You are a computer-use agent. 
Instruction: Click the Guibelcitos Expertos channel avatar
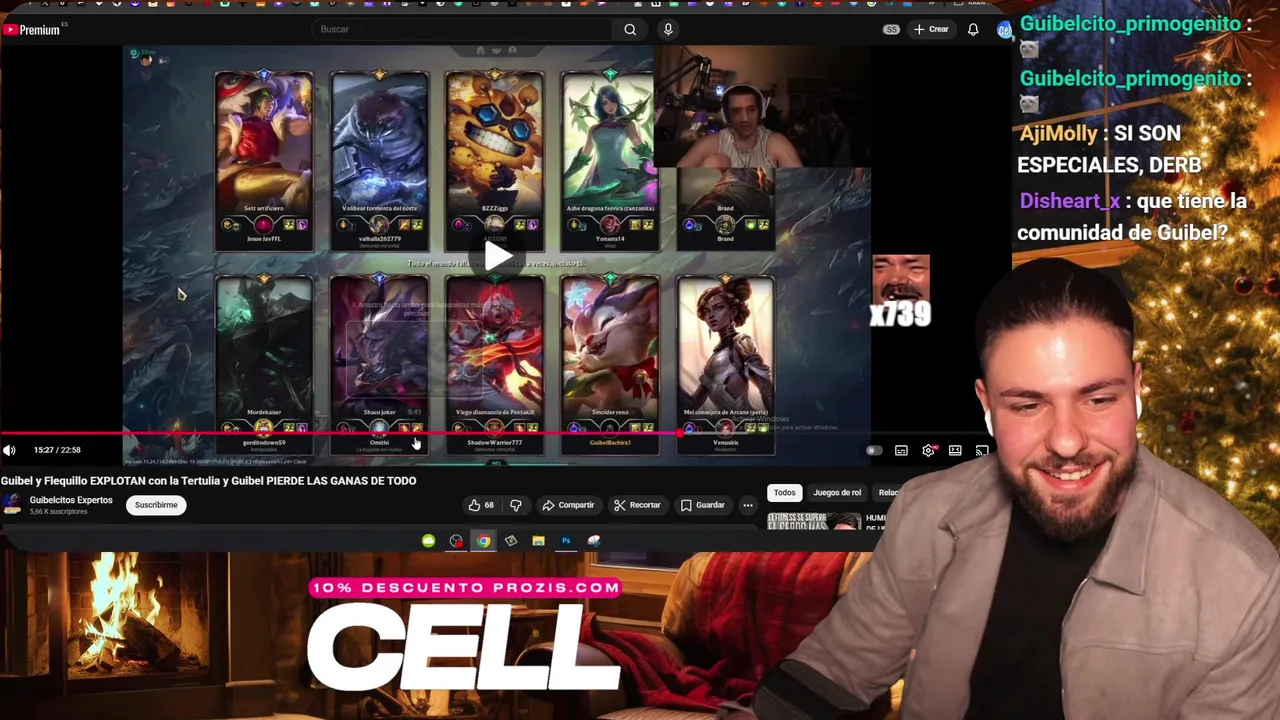pos(12,505)
